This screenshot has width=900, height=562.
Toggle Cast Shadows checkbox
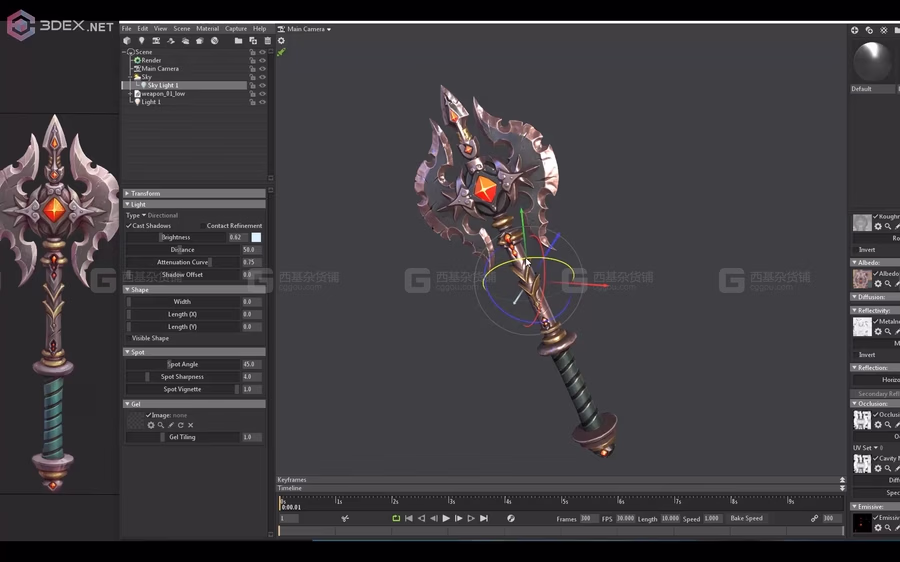point(129,226)
